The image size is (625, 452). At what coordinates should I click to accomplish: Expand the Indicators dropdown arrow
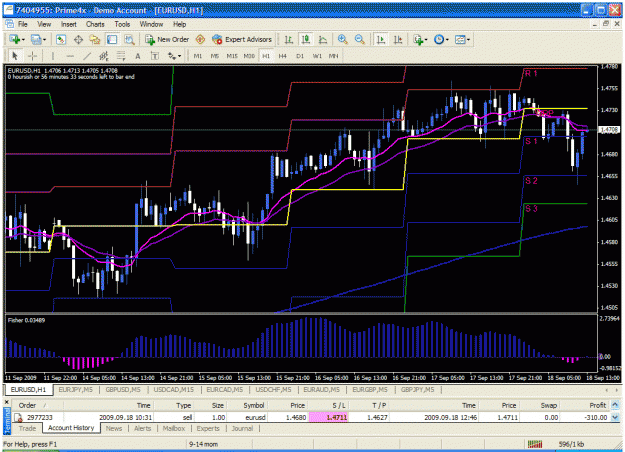click(x=426, y=40)
